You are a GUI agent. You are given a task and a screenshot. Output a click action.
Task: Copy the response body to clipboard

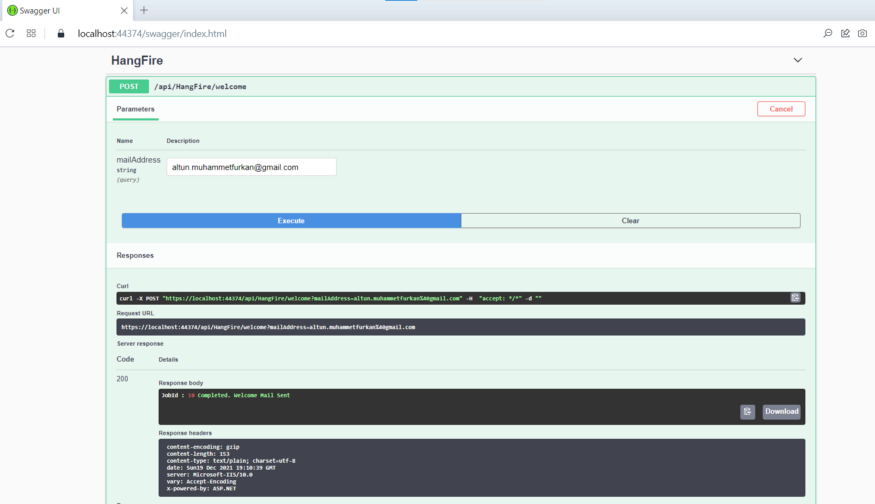(747, 412)
